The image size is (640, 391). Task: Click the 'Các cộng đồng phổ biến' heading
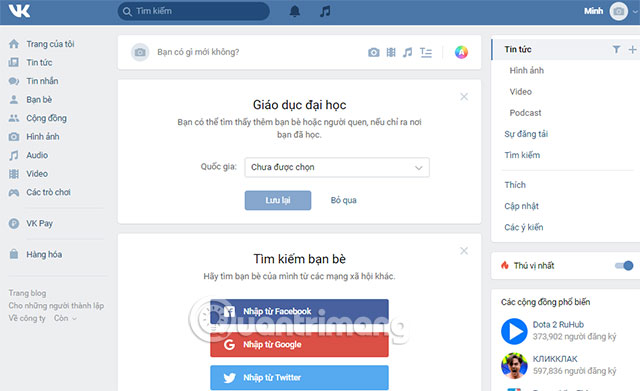[x=546, y=302]
